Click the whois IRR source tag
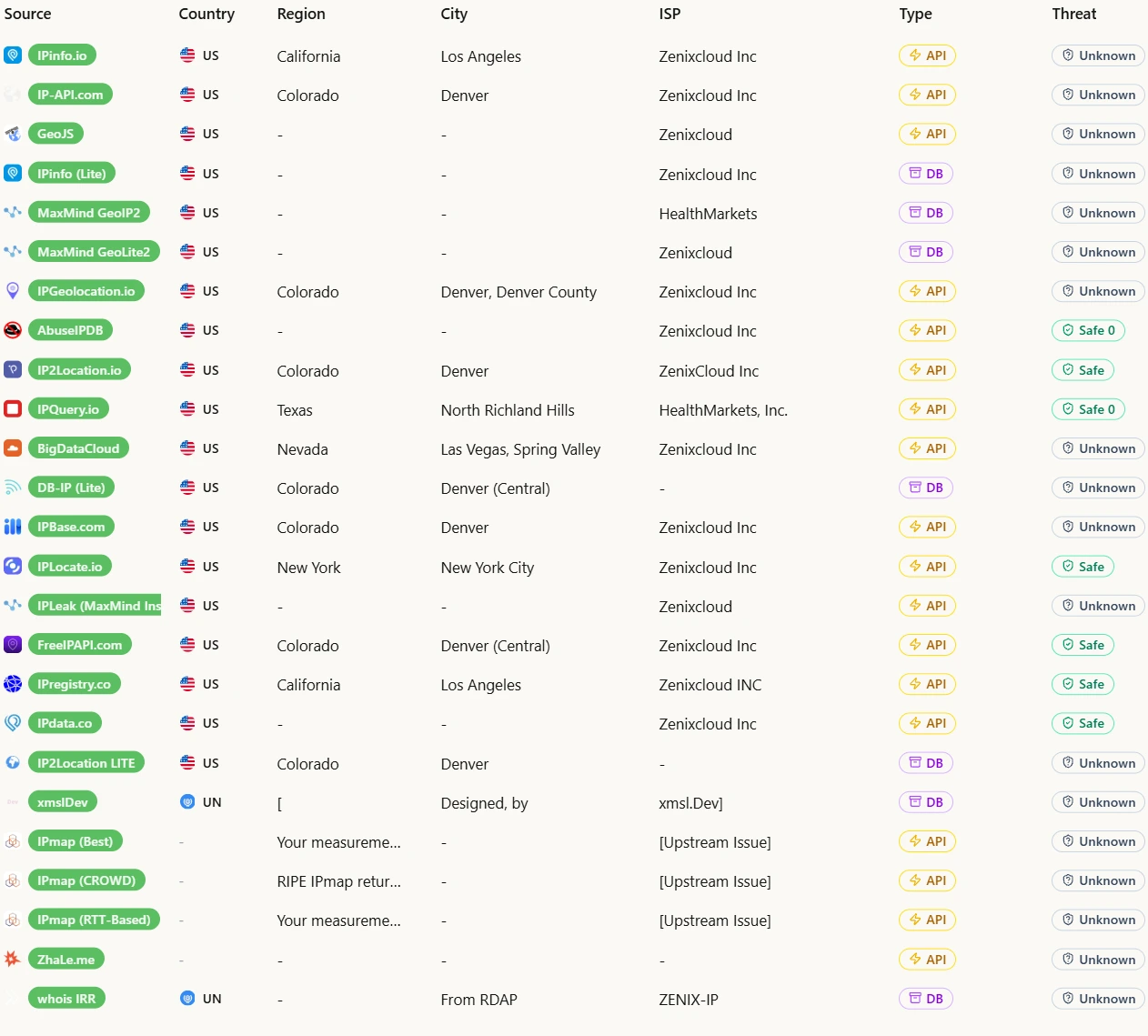 point(66,999)
